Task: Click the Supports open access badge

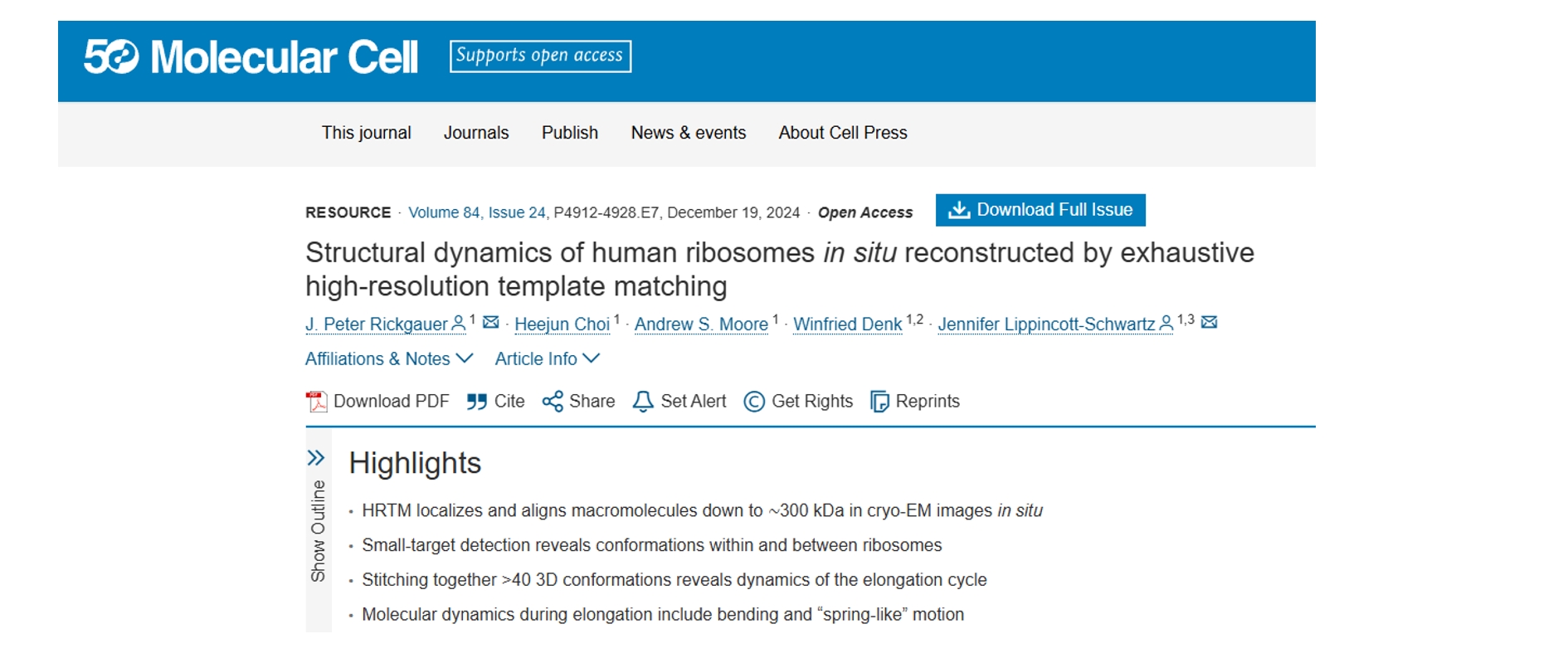Action: (540, 56)
